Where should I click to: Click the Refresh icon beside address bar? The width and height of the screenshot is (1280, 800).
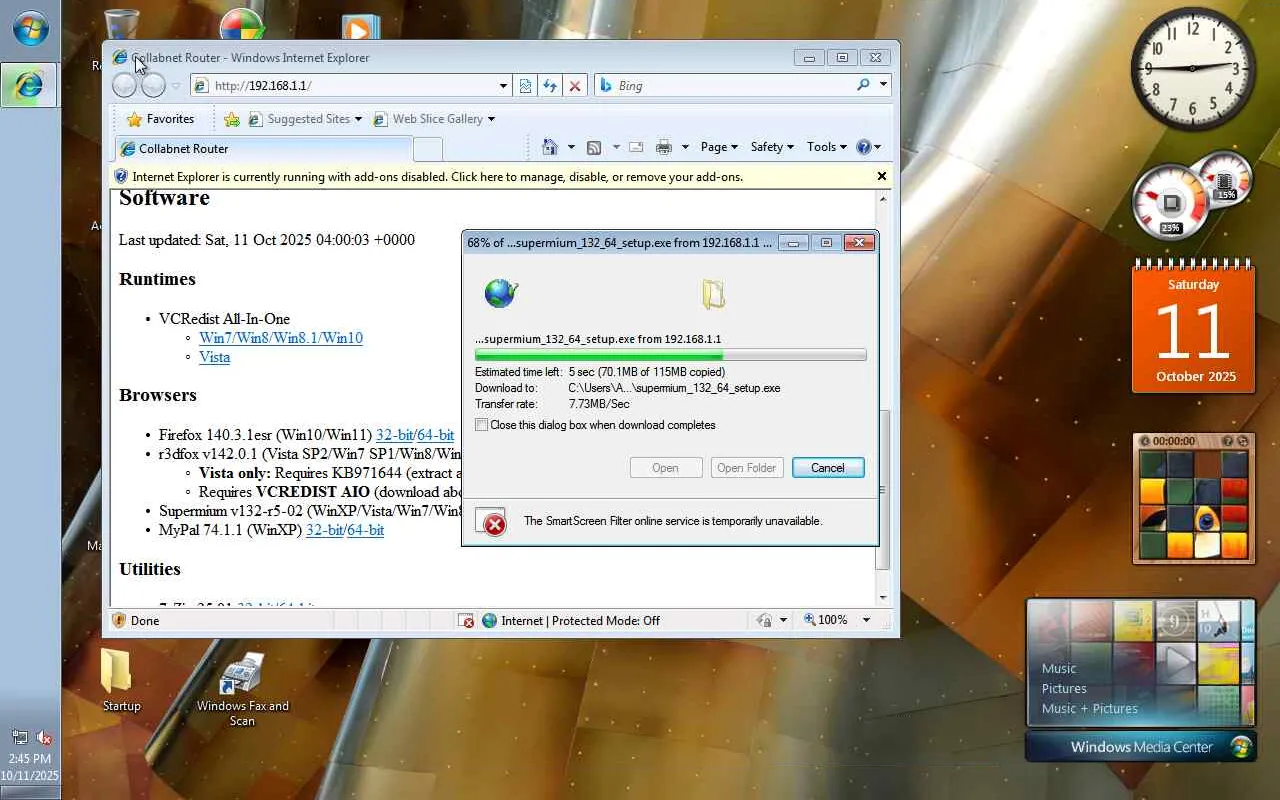[x=550, y=86]
